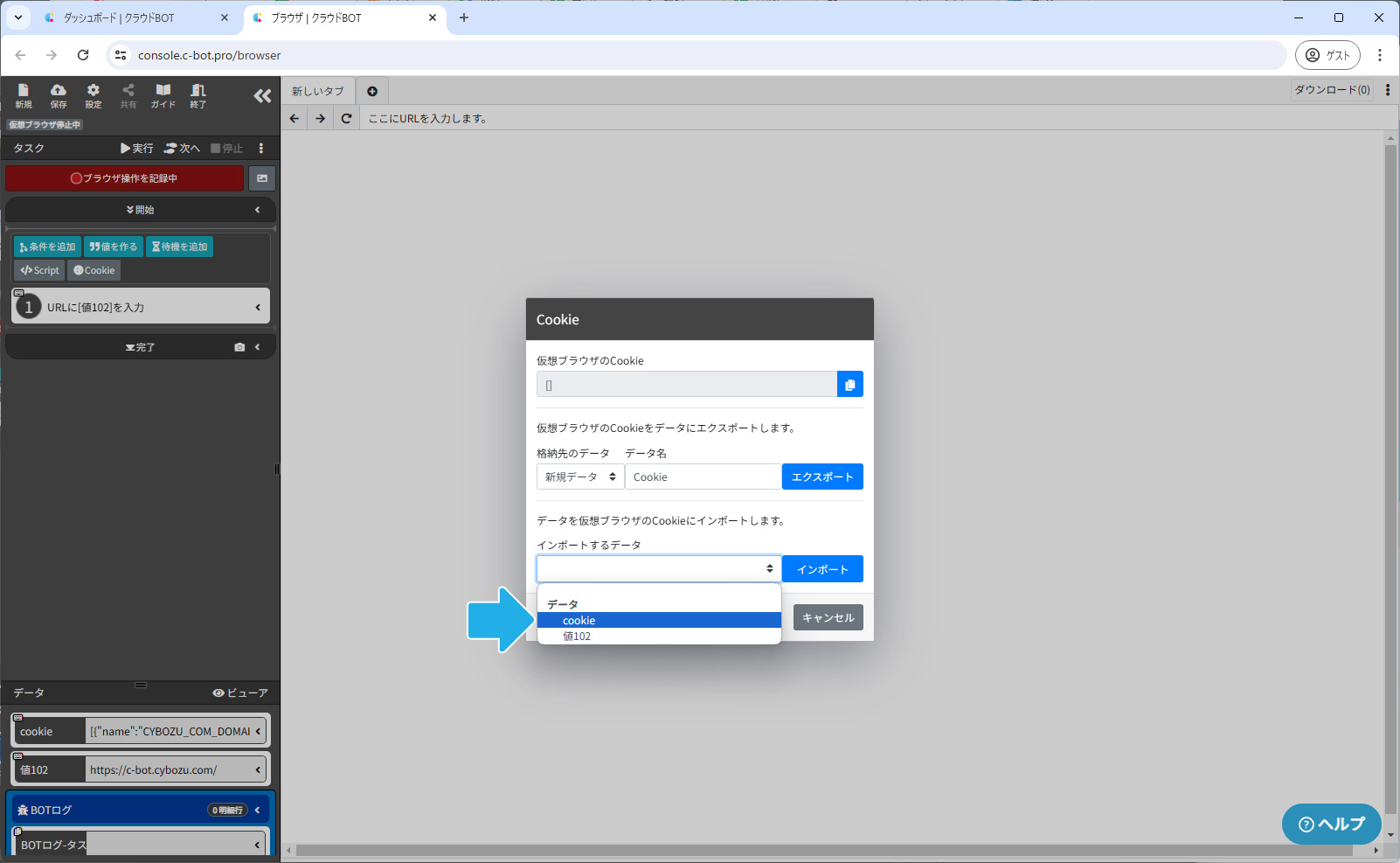Open the task panel kebab menu
The width and height of the screenshot is (1400, 863).
261,149
